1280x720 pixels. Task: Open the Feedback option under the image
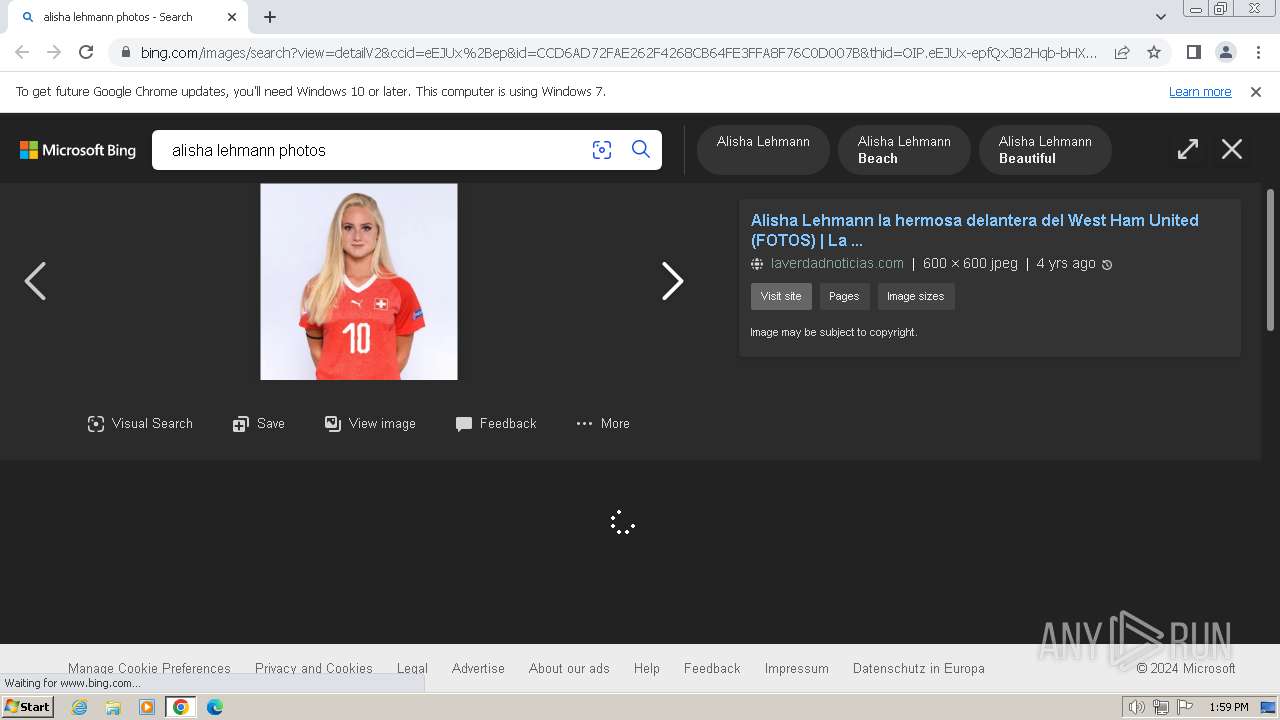[496, 424]
